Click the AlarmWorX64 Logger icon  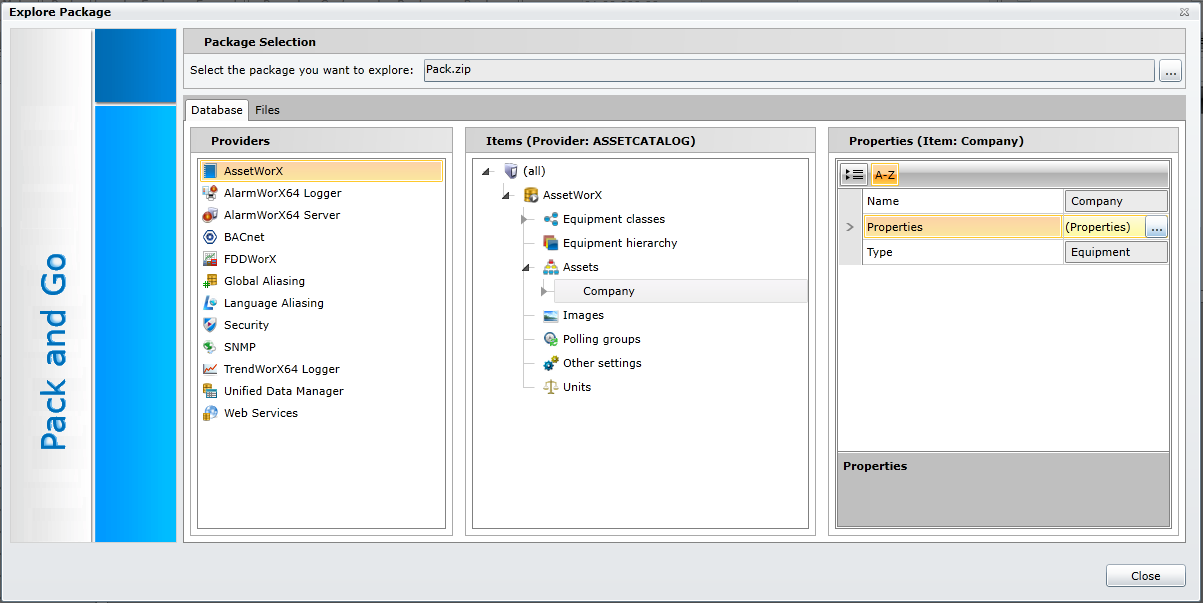pyautogui.click(x=210, y=193)
